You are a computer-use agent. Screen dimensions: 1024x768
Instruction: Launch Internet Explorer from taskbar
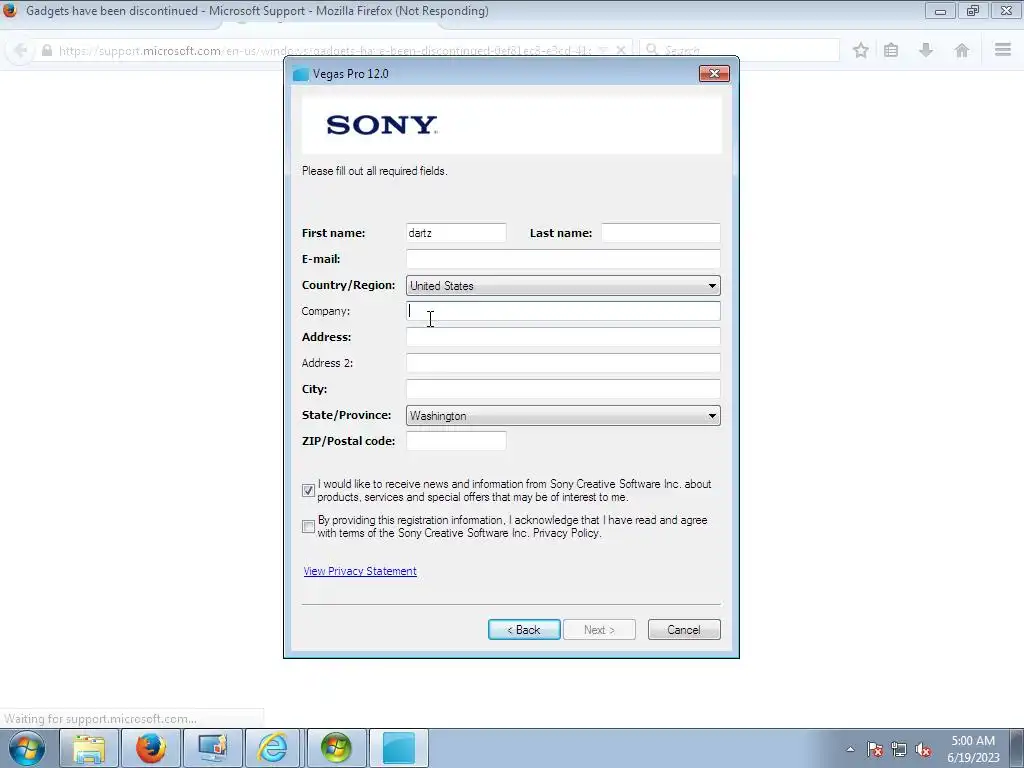pos(273,748)
